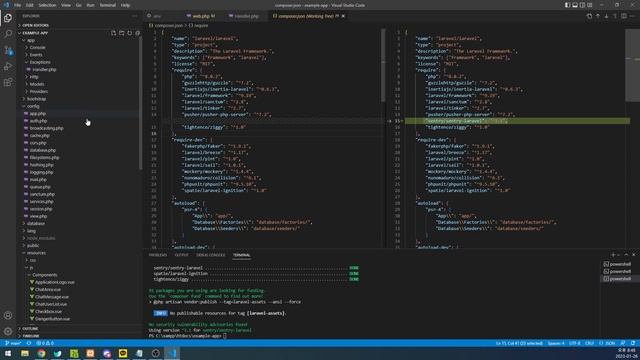Click Spaces: 4 indentation setting
640x360 pixels.
click(x=556, y=343)
